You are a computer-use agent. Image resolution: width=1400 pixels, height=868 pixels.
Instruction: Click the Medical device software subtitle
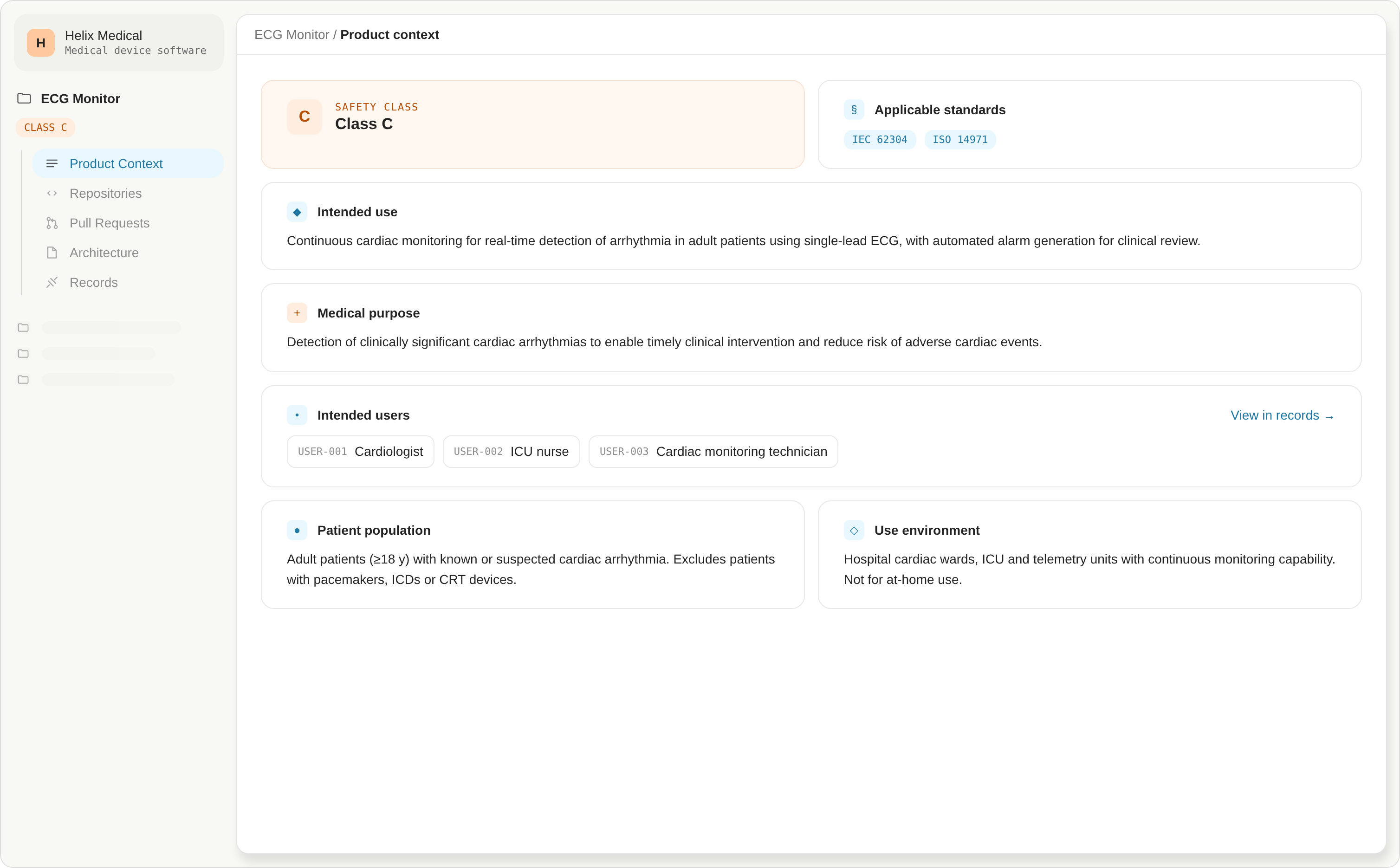136,51
